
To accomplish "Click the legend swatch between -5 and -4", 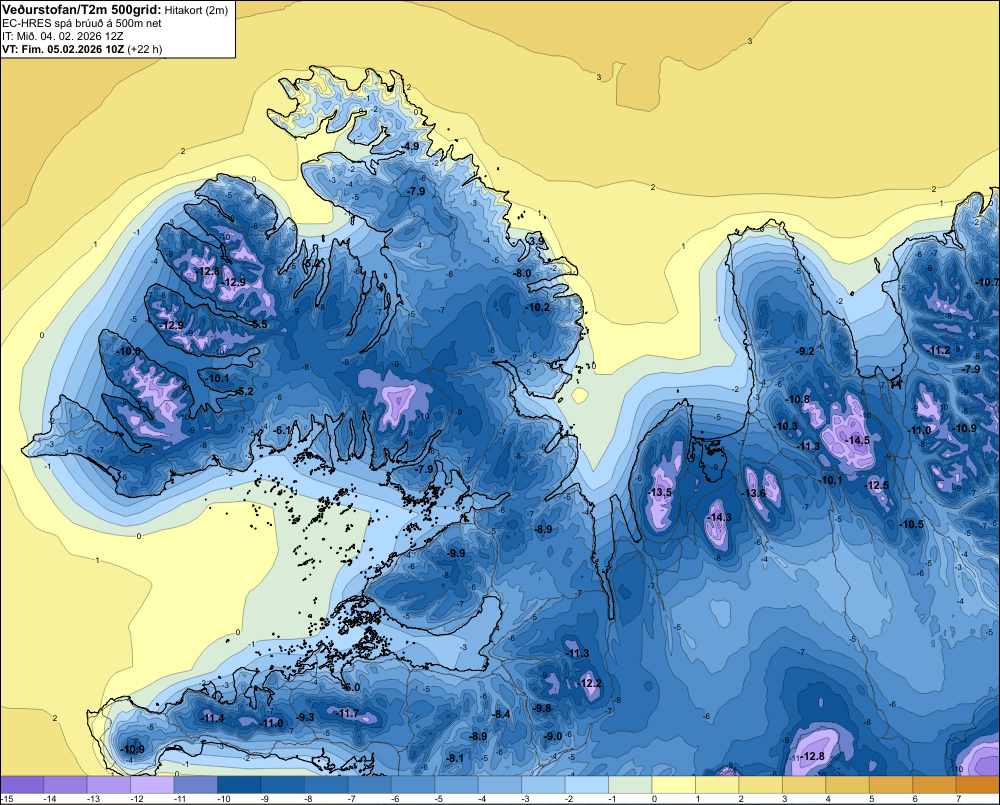I will [x=457, y=785].
